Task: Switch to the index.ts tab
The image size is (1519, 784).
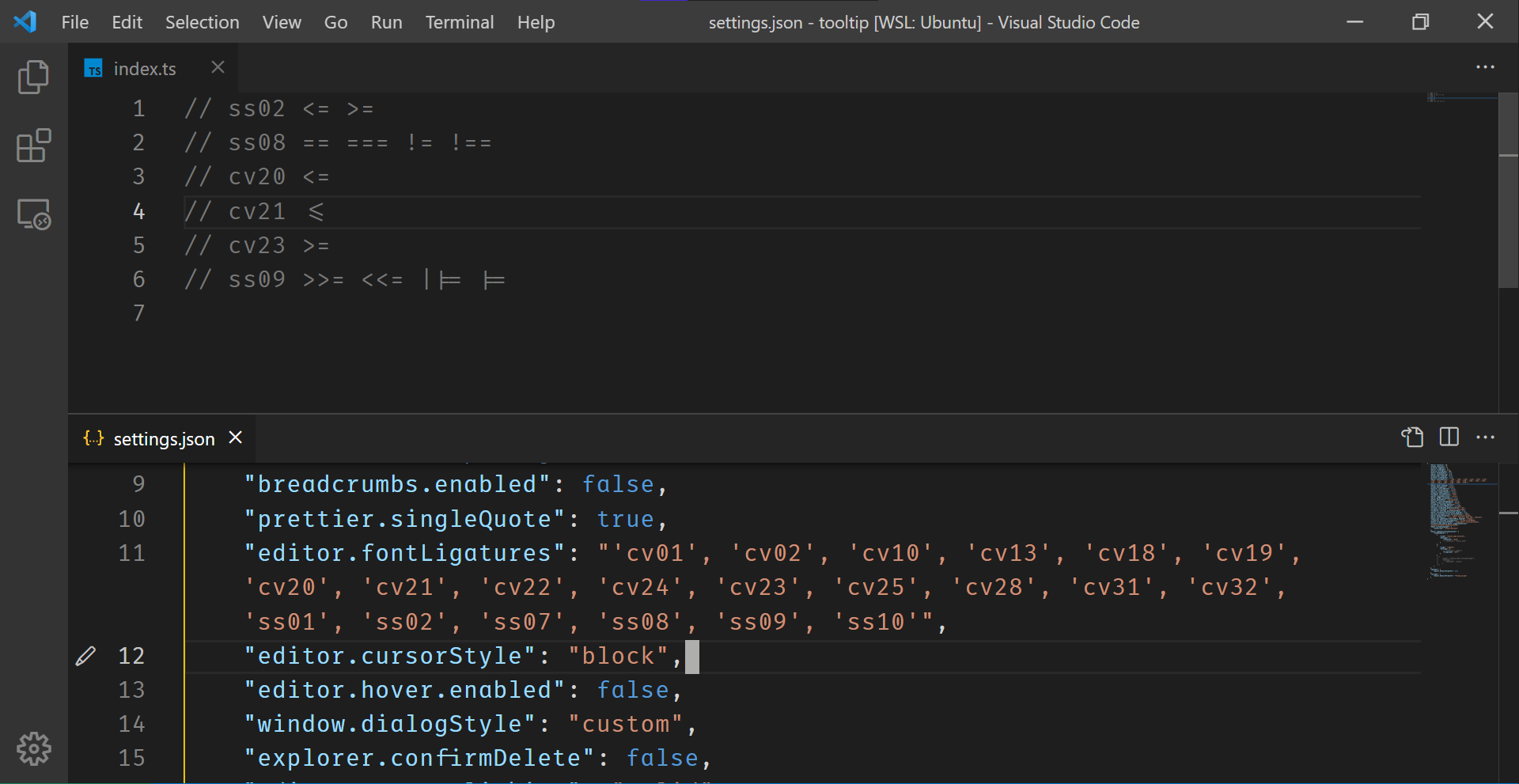Action: [x=144, y=68]
